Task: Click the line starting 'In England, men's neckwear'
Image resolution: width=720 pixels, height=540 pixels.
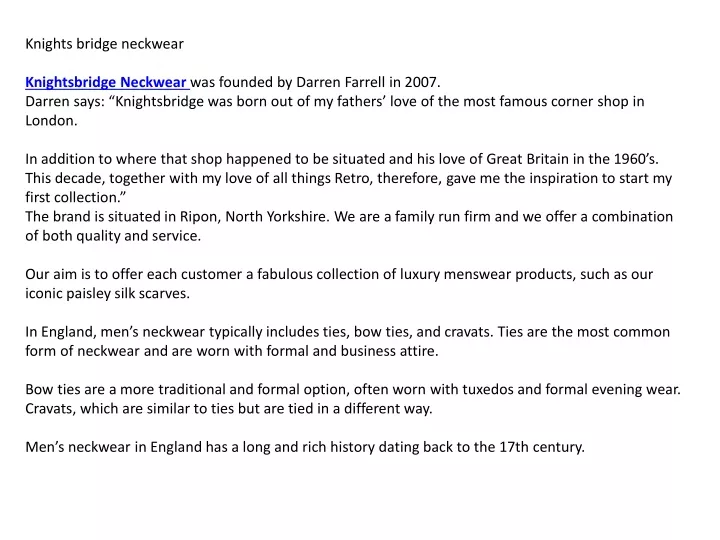Action: point(348,332)
